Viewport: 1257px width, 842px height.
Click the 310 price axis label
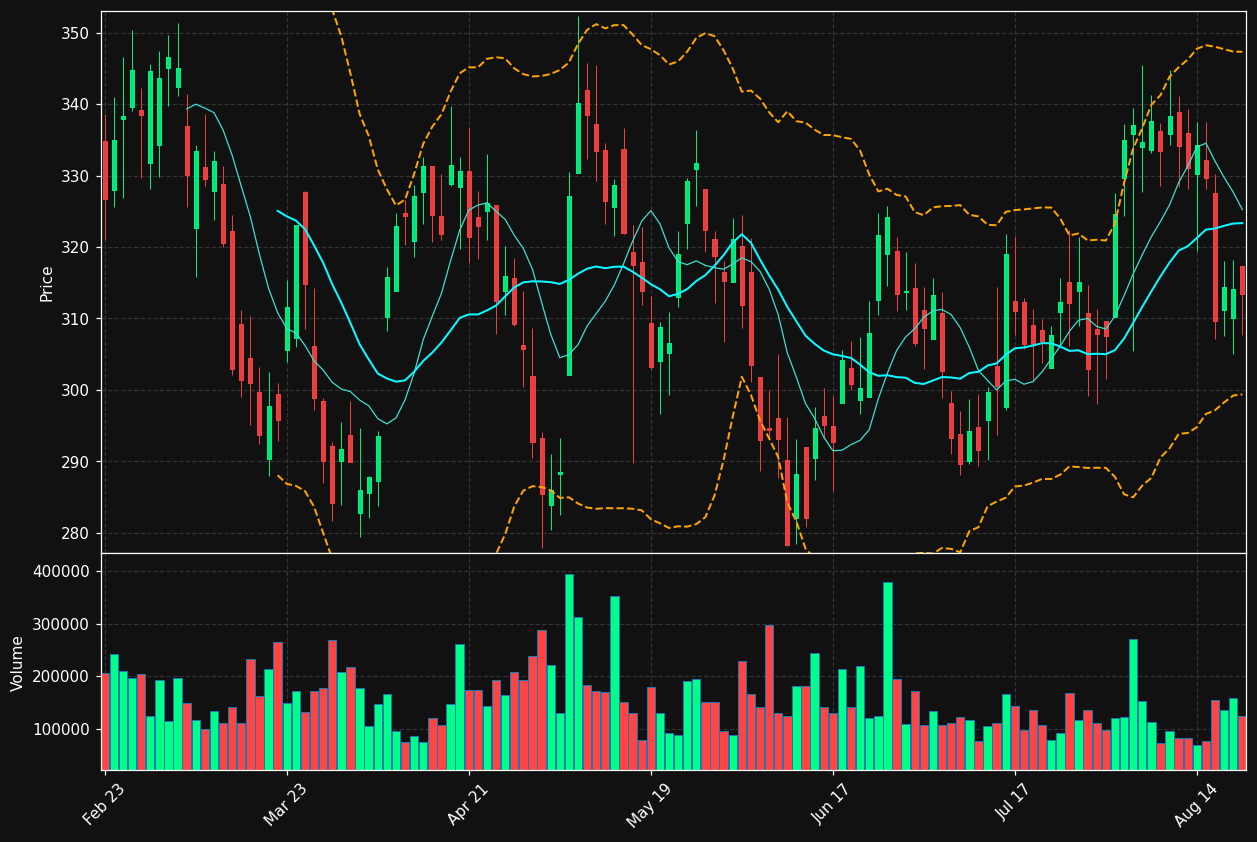point(76,319)
